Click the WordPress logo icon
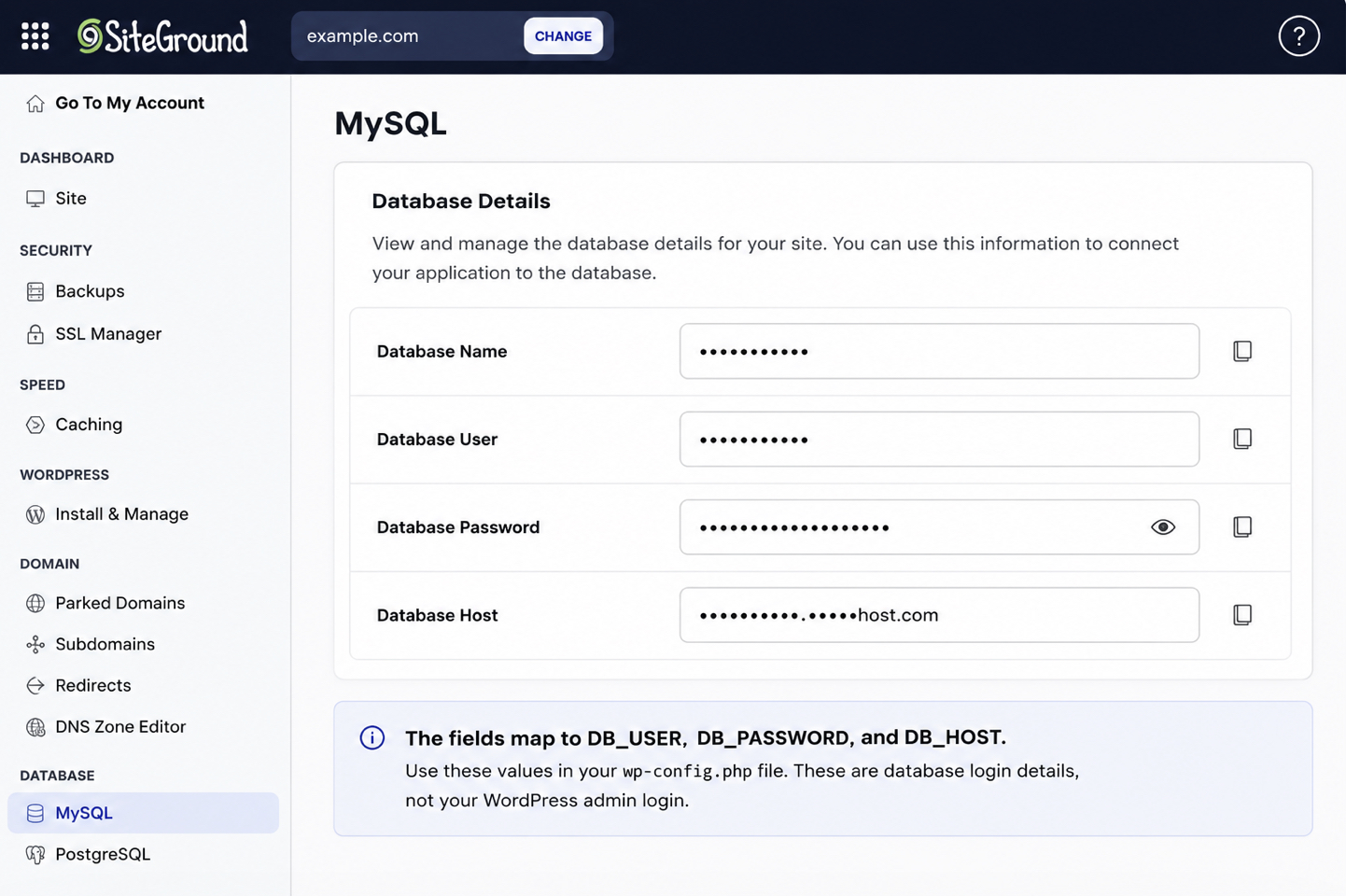 coord(35,514)
